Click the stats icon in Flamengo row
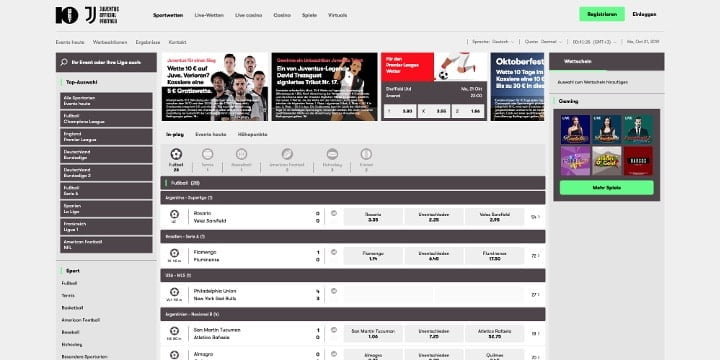 (x=334, y=252)
